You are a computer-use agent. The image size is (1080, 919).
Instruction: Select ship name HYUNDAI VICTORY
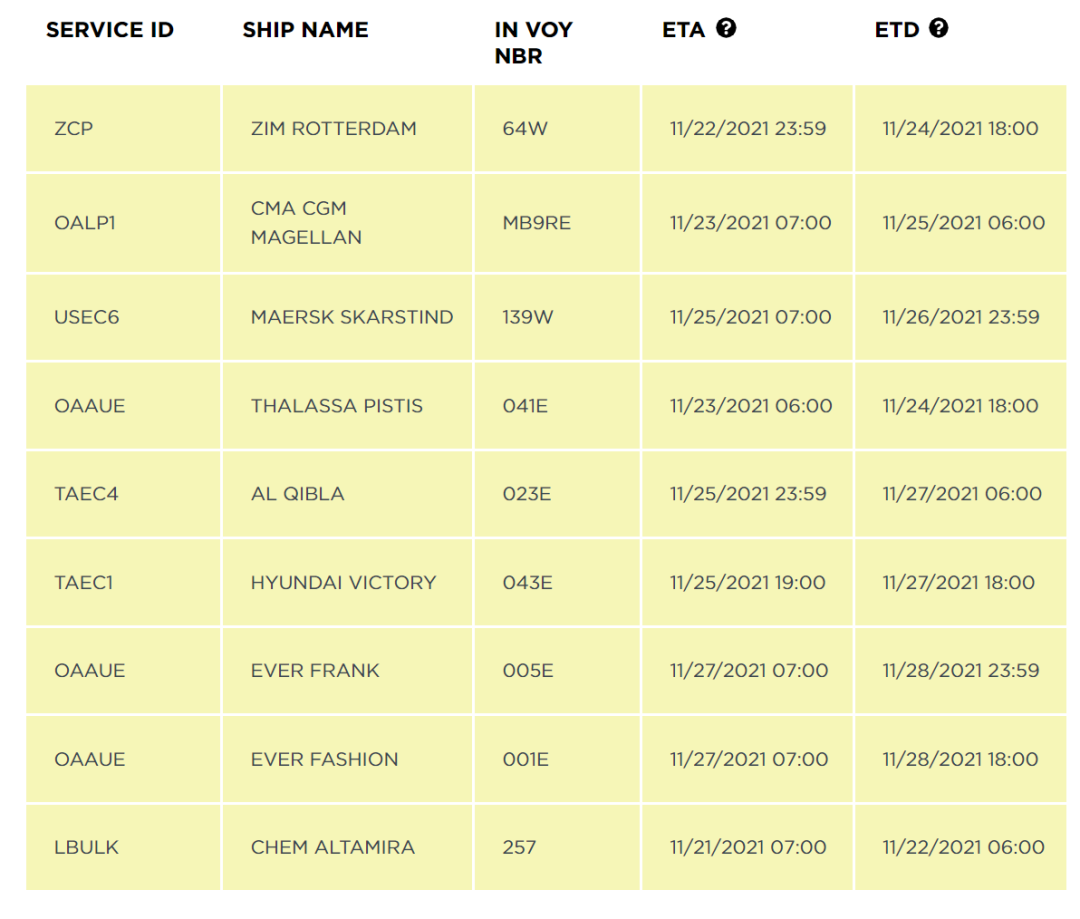[x=344, y=584]
